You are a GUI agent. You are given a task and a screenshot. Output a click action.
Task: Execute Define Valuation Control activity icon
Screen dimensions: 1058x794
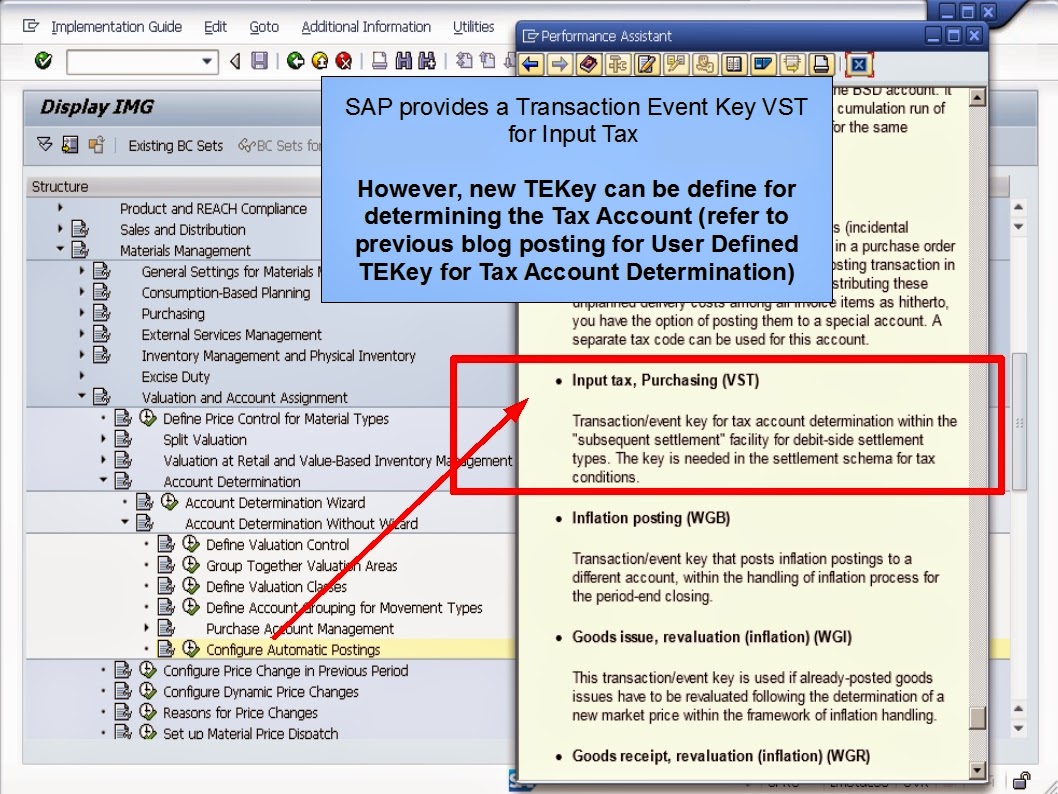[191, 544]
